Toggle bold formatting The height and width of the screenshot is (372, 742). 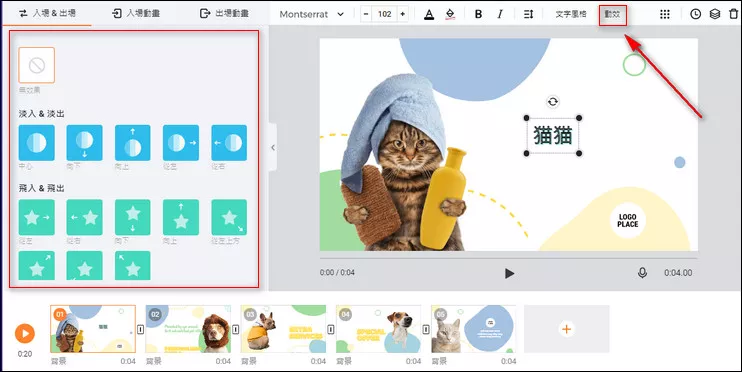tap(478, 14)
